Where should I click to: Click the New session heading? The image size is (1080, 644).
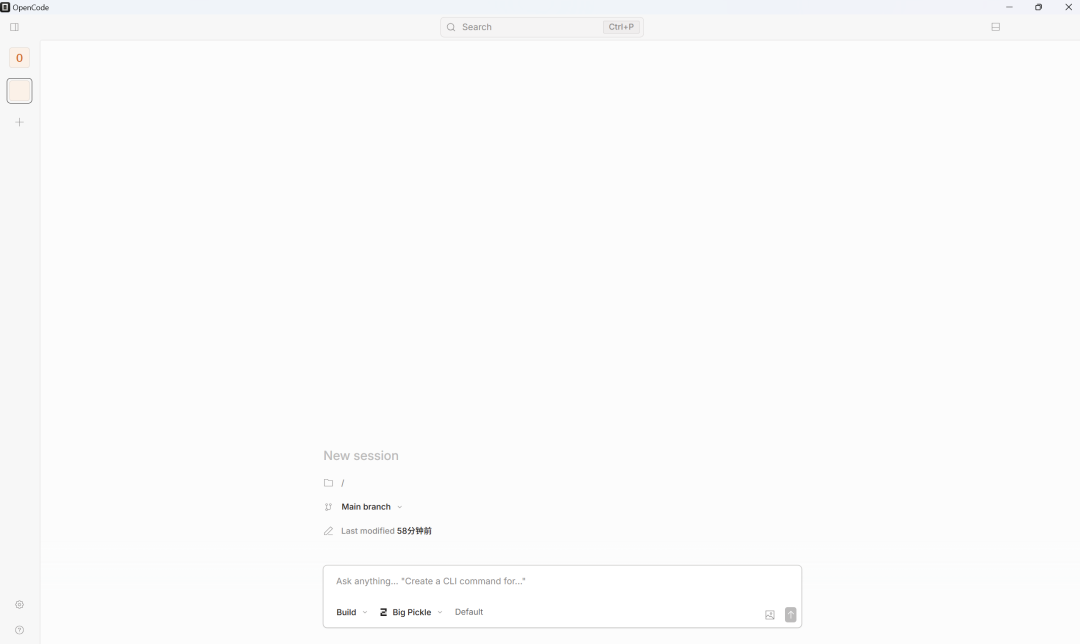[x=361, y=456]
